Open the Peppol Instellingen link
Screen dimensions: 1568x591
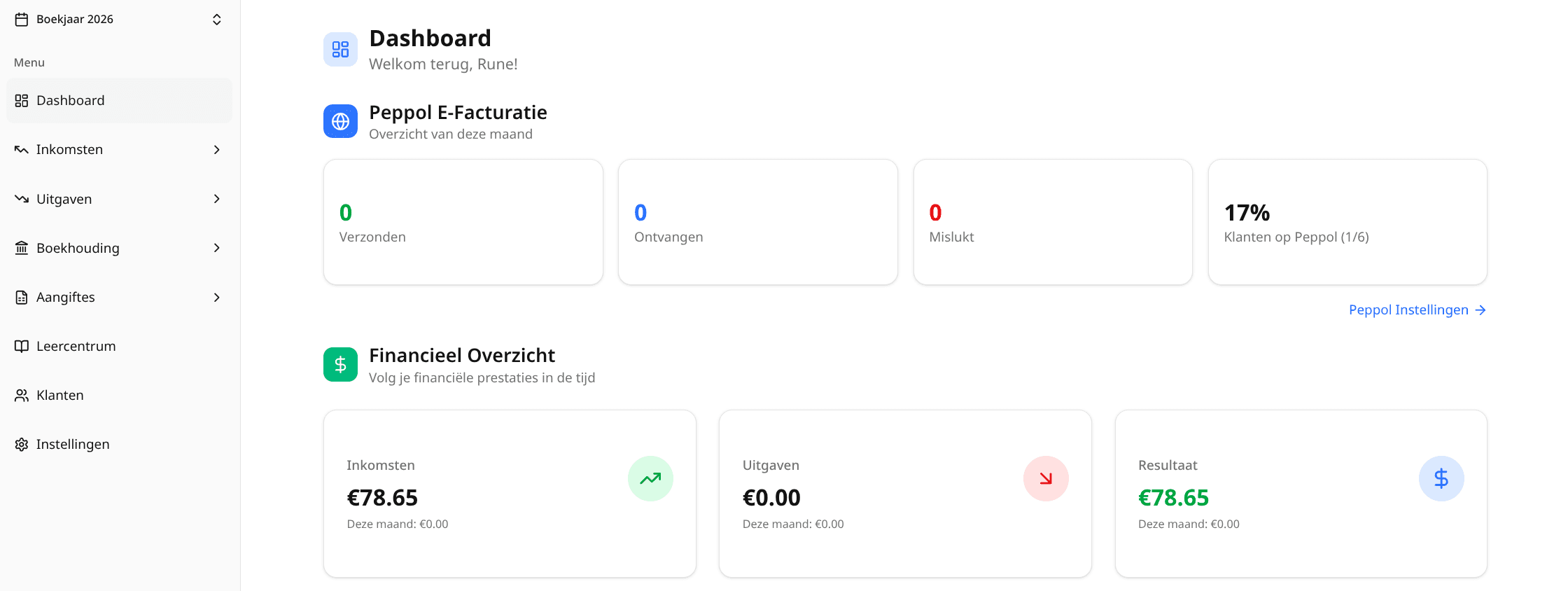(1417, 310)
